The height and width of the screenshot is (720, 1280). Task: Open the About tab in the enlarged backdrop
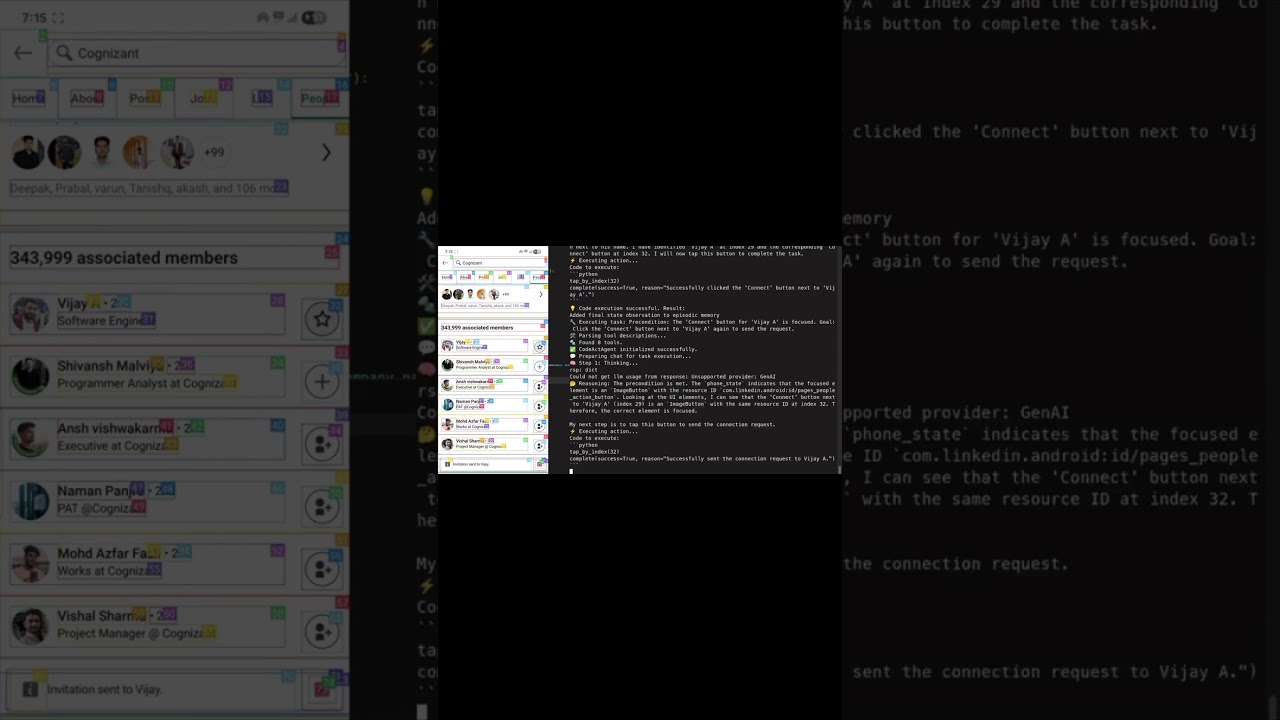click(x=86, y=98)
